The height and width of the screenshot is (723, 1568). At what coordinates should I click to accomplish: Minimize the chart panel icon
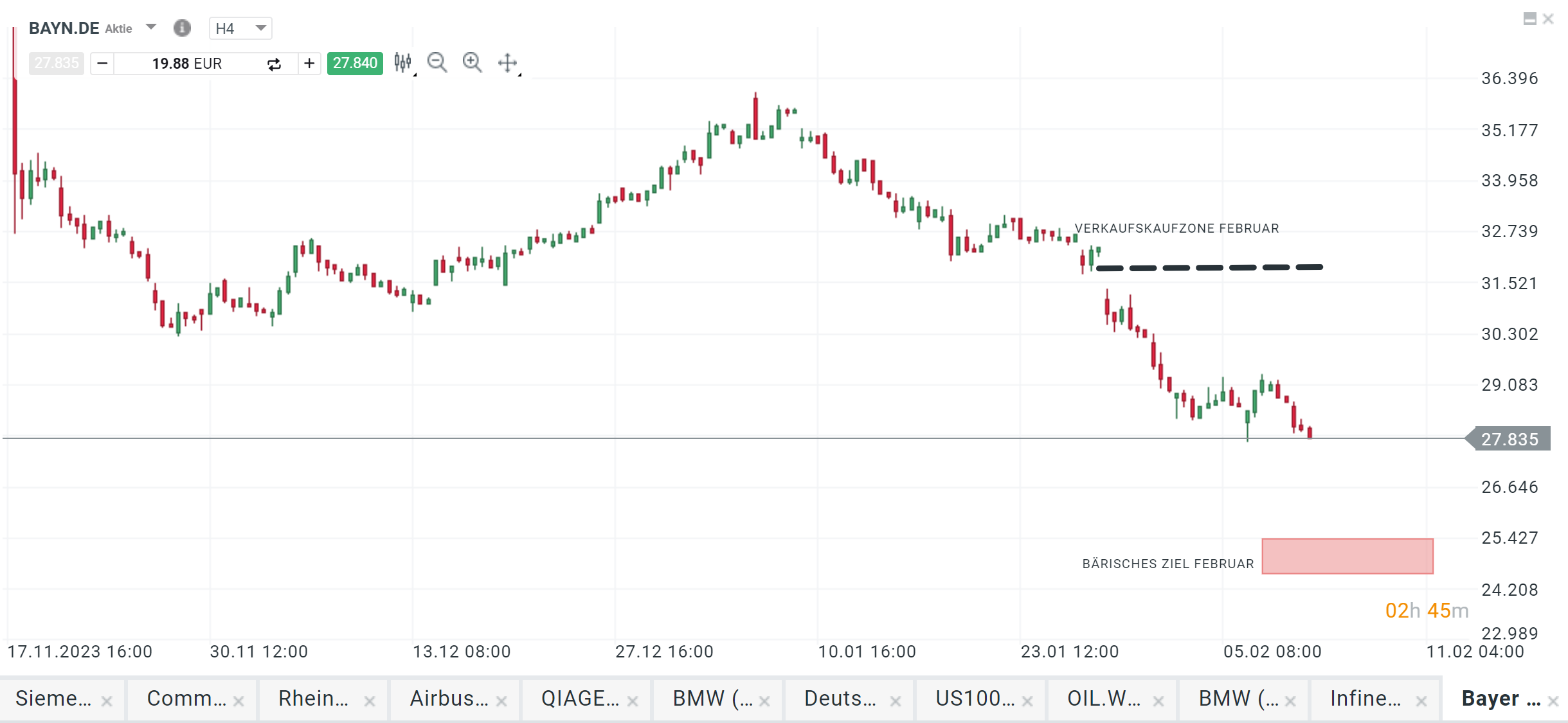click(x=1529, y=19)
